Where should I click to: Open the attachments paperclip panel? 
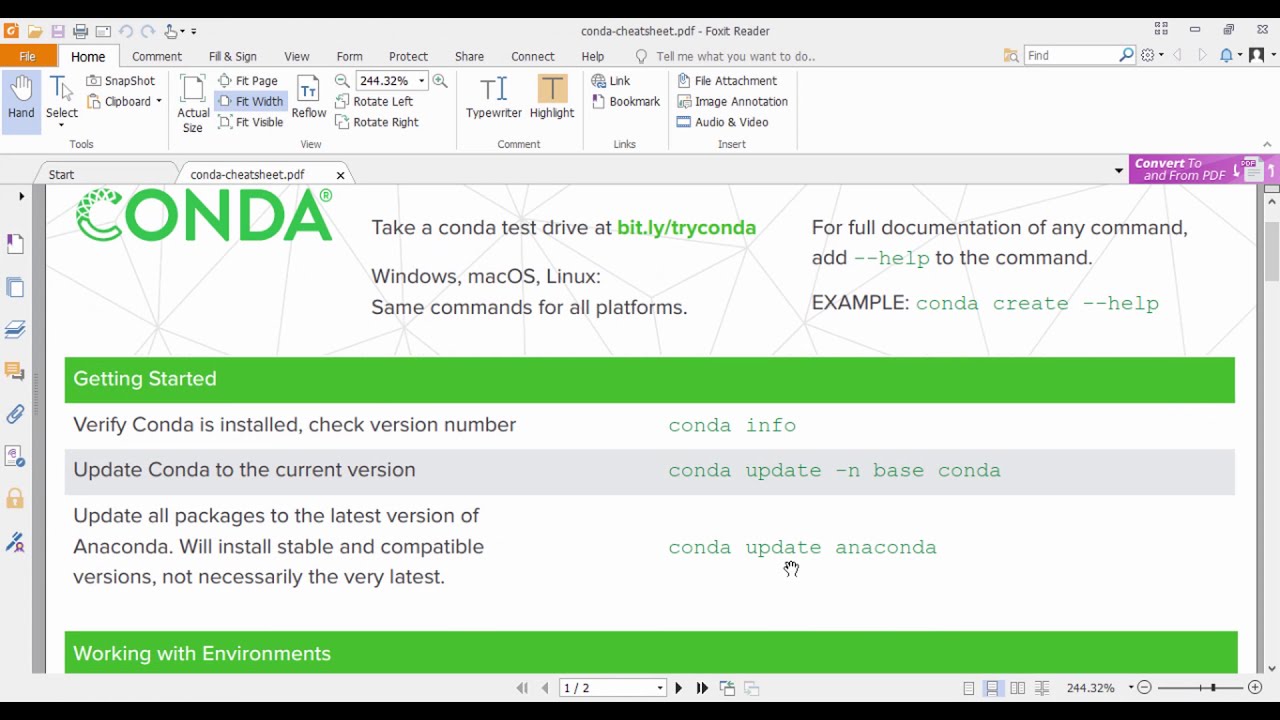15,413
